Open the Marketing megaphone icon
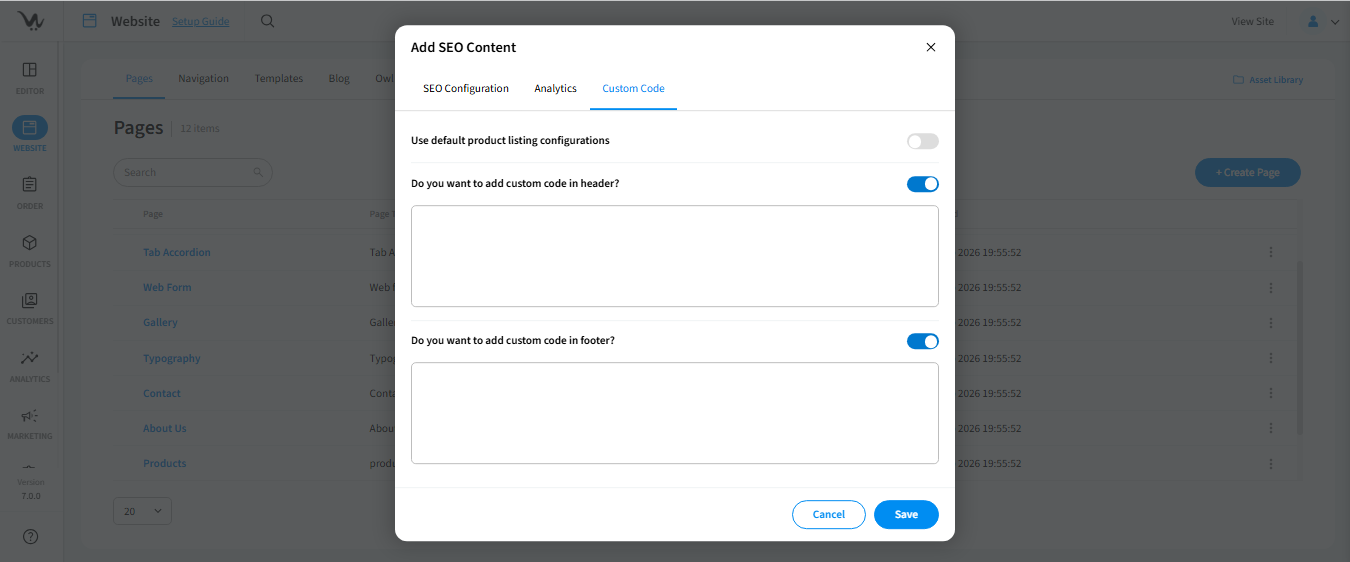This screenshot has height=562, width=1350. point(30,416)
